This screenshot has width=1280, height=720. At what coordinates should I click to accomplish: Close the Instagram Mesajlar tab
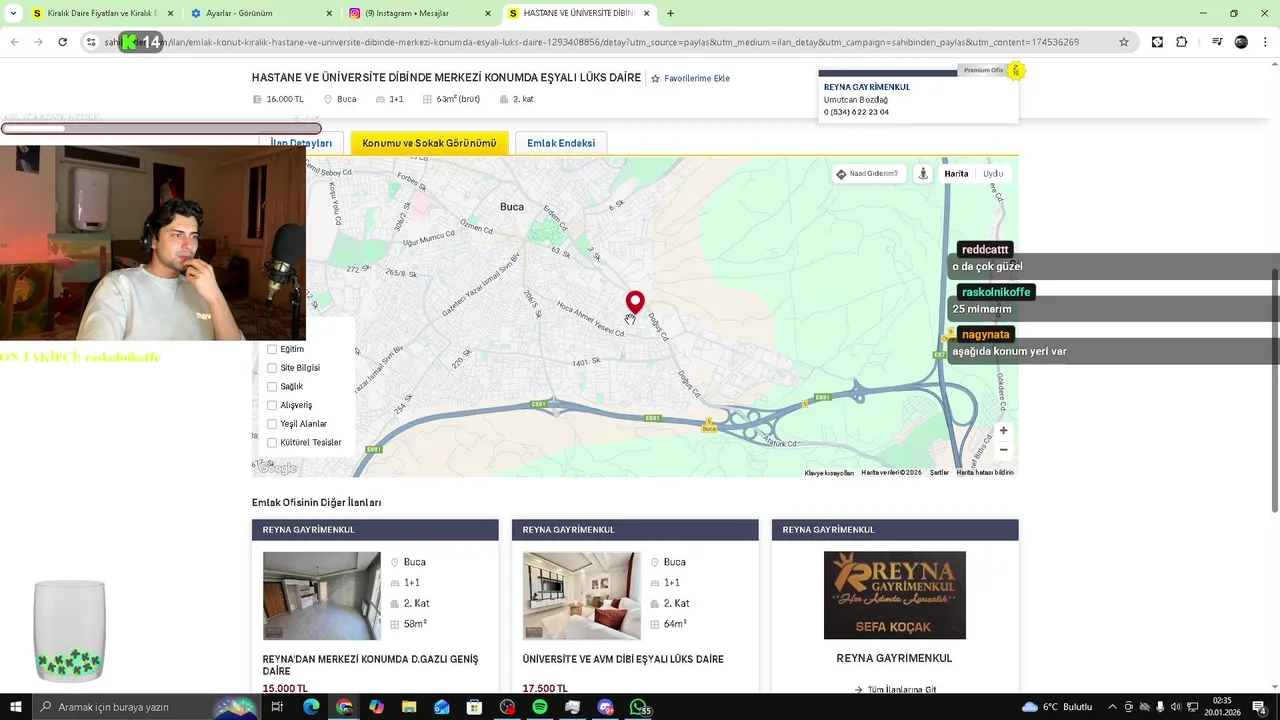(x=488, y=13)
